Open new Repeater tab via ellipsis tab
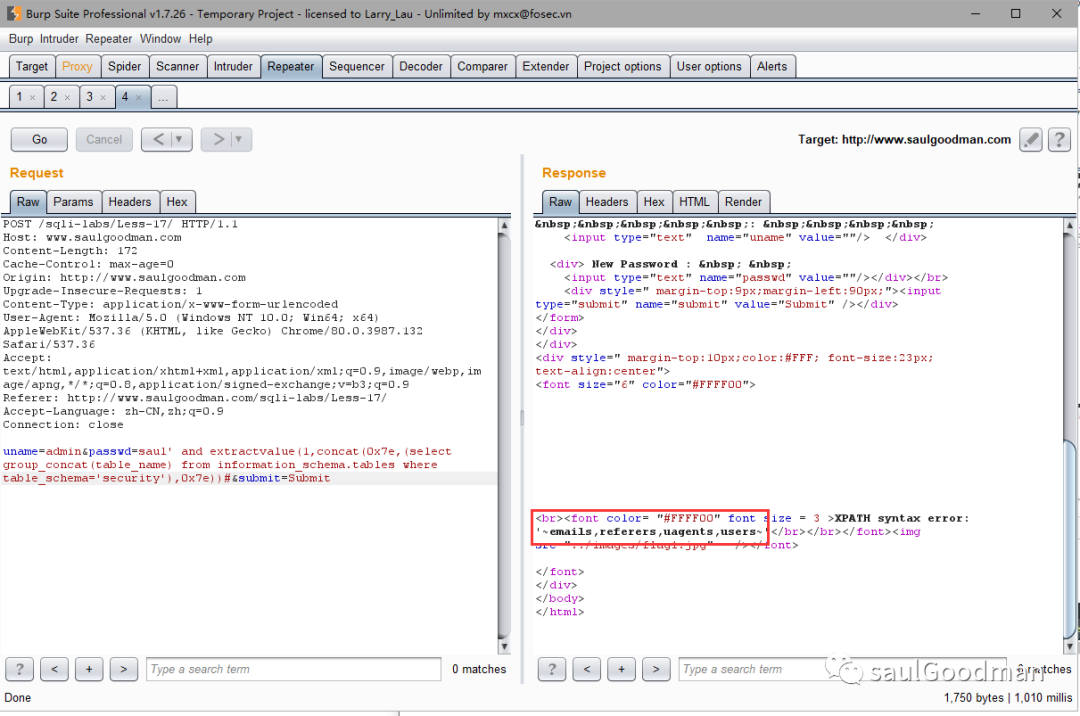 [163, 97]
